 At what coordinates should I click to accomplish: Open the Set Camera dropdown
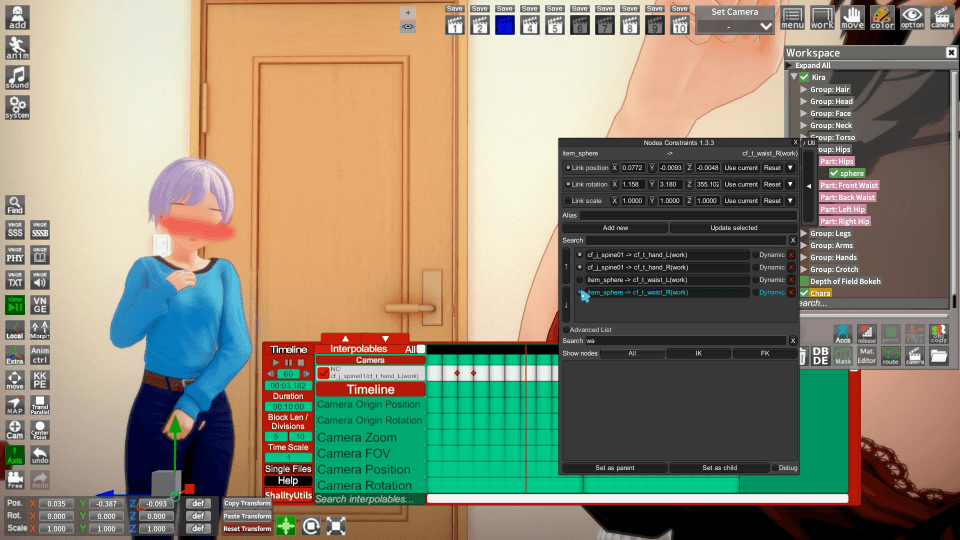point(734,26)
